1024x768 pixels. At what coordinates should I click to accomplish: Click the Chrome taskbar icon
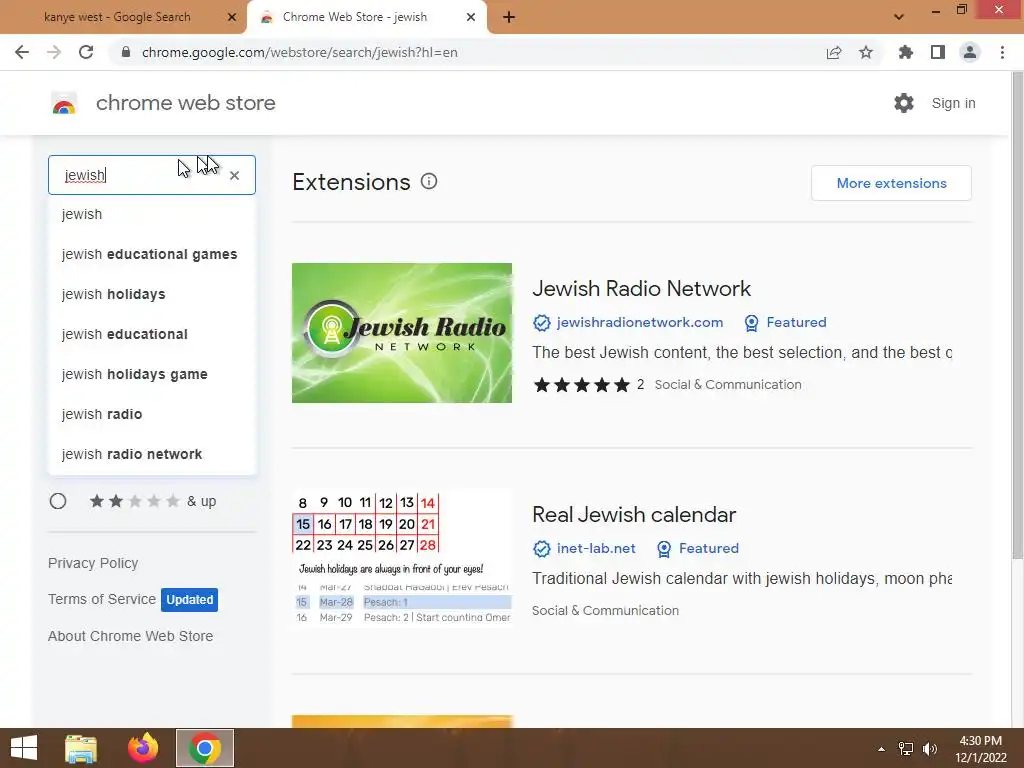pos(204,748)
